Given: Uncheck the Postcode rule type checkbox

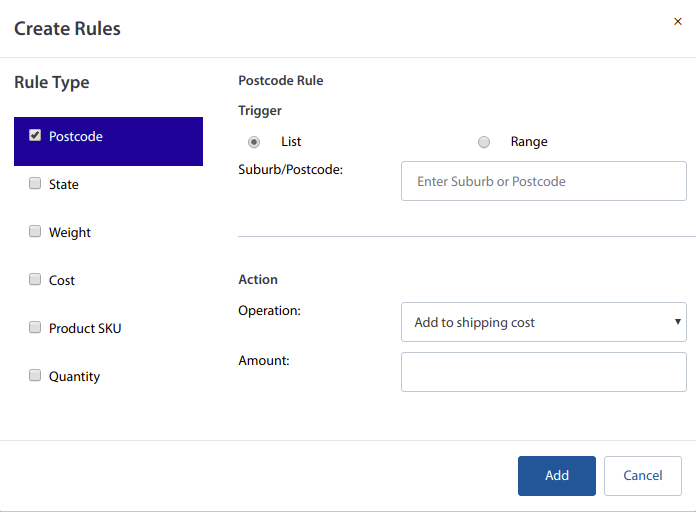Looking at the screenshot, I should click(35, 135).
